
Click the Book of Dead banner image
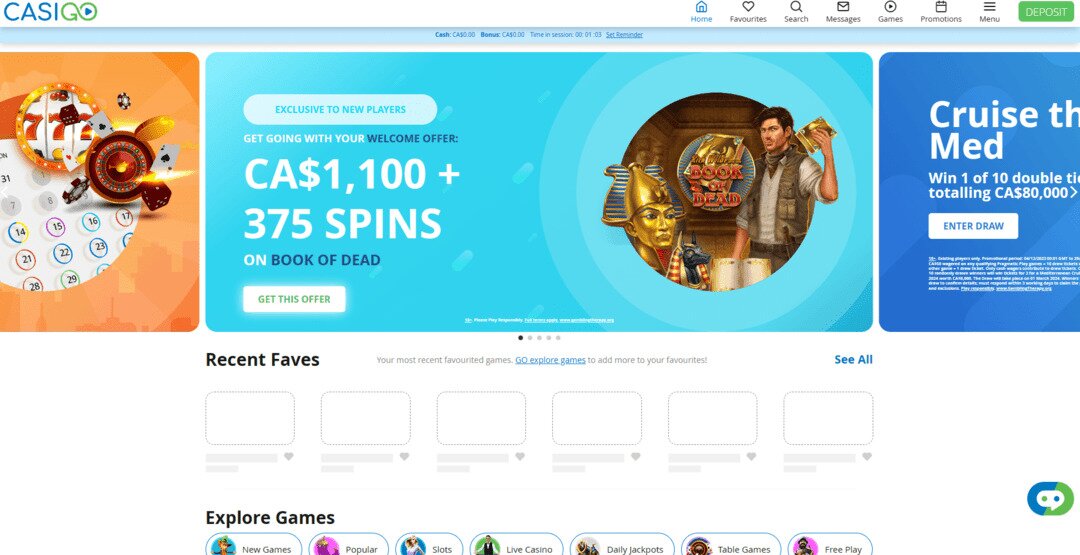coord(718,192)
